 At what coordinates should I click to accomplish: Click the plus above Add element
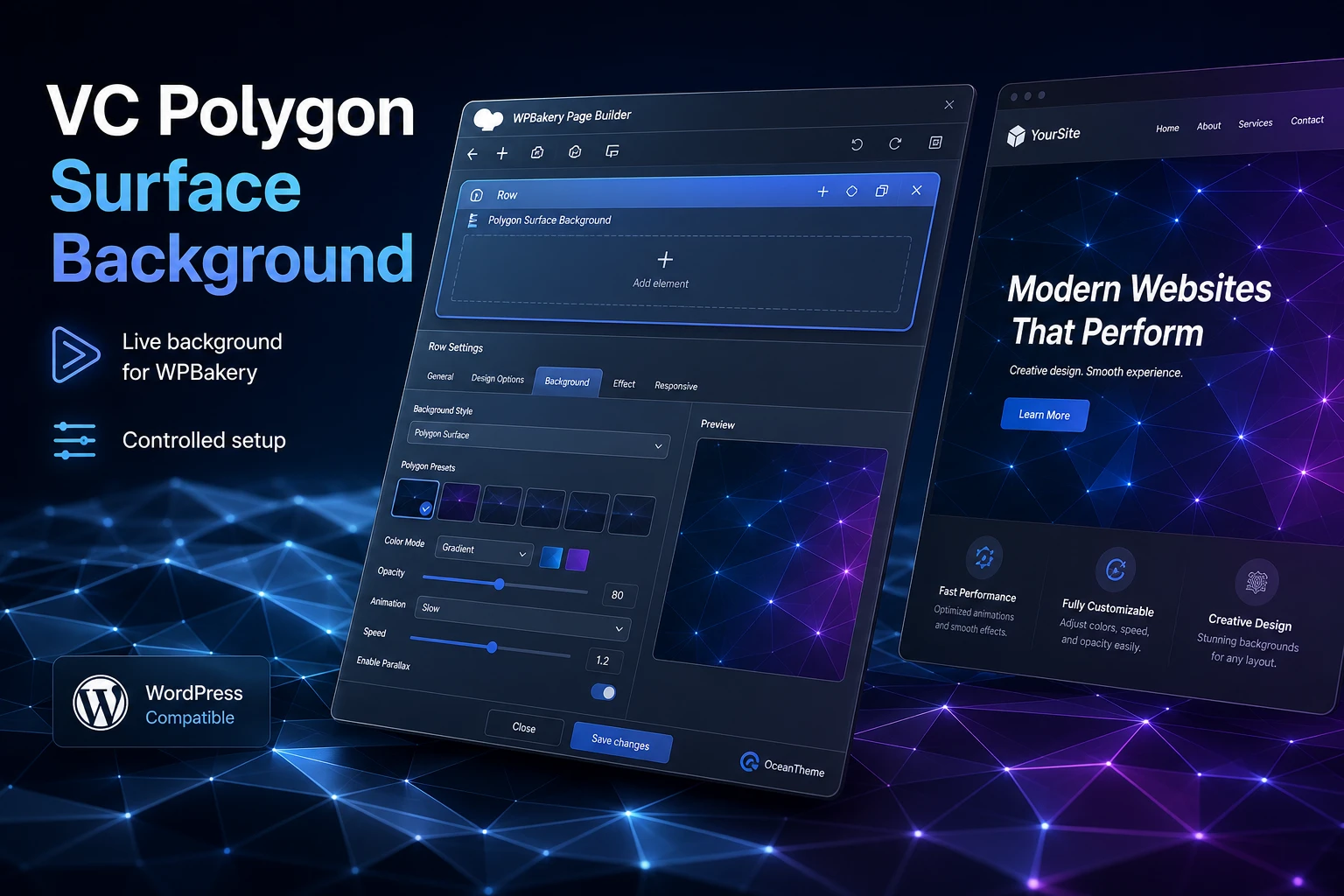pyautogui.click(x=665, y=260)
